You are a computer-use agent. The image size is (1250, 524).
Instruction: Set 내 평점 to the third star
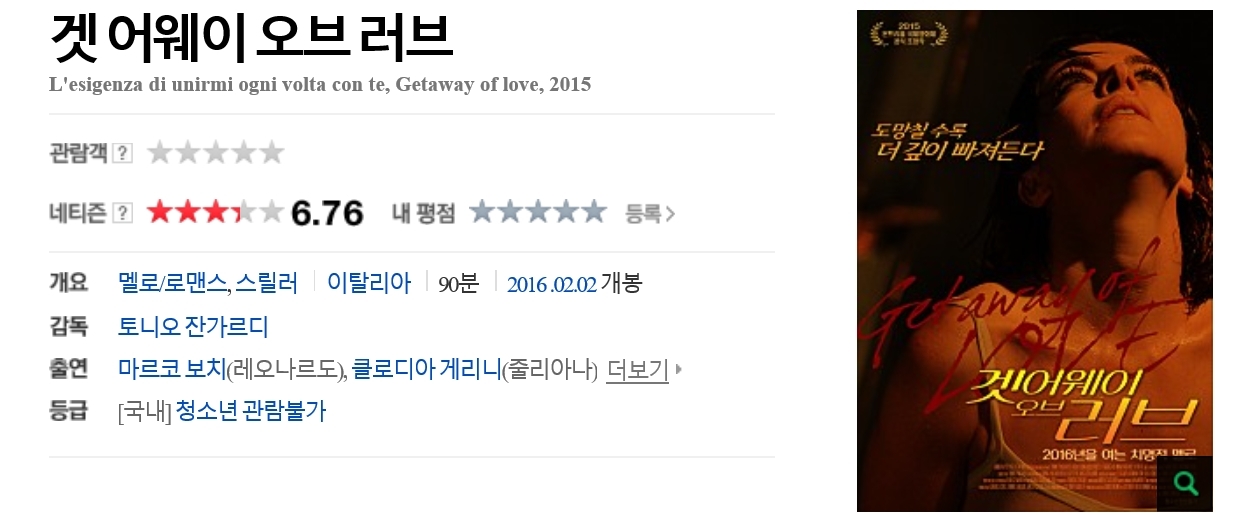pyautogui.click(x=538, y=212)
